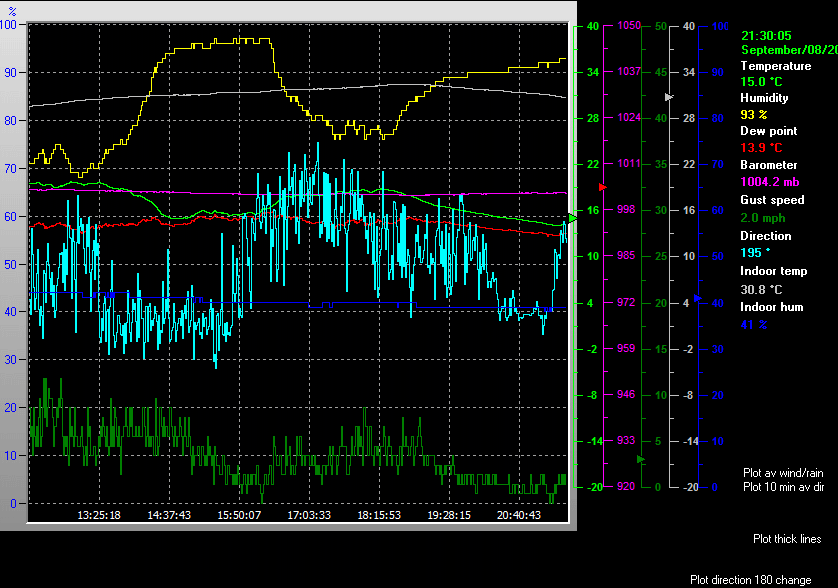Click the 21:30:05 timestamp

click(766, 35)
